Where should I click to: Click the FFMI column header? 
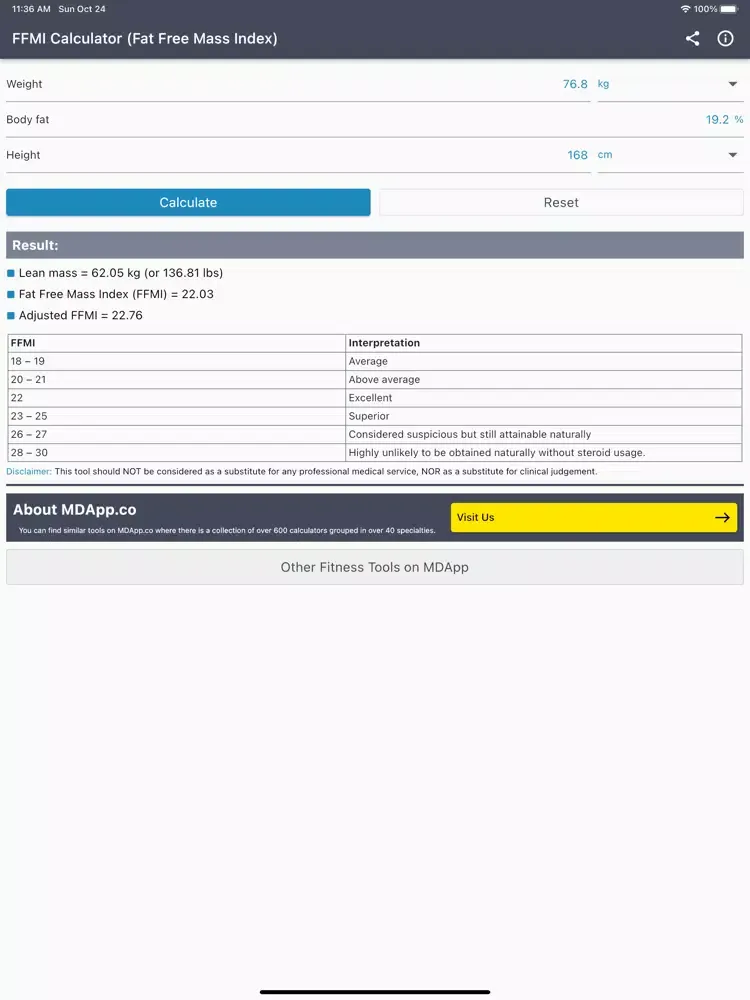[x=177, y=343]
